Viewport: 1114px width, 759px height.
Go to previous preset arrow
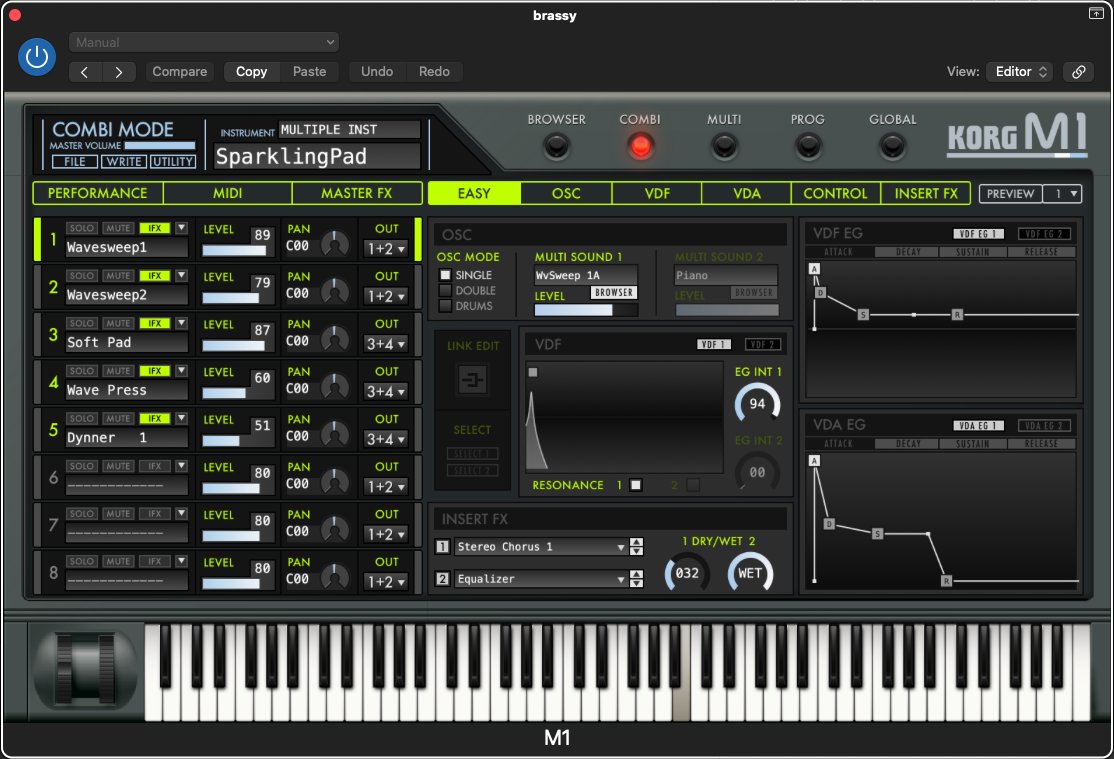click(85, 72)
